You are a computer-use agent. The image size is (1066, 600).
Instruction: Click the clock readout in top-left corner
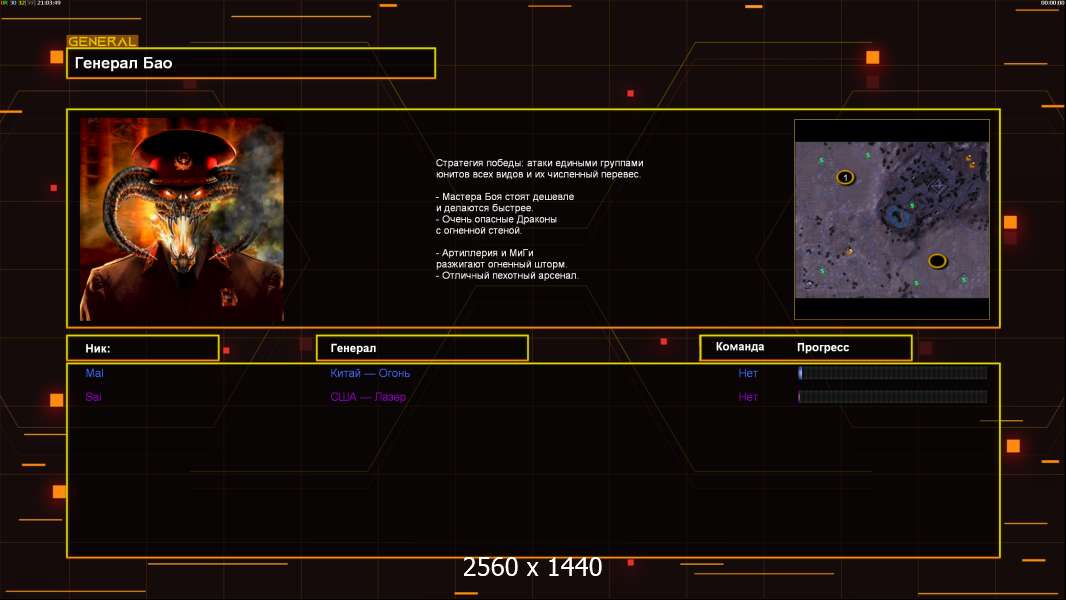(46, 3)
